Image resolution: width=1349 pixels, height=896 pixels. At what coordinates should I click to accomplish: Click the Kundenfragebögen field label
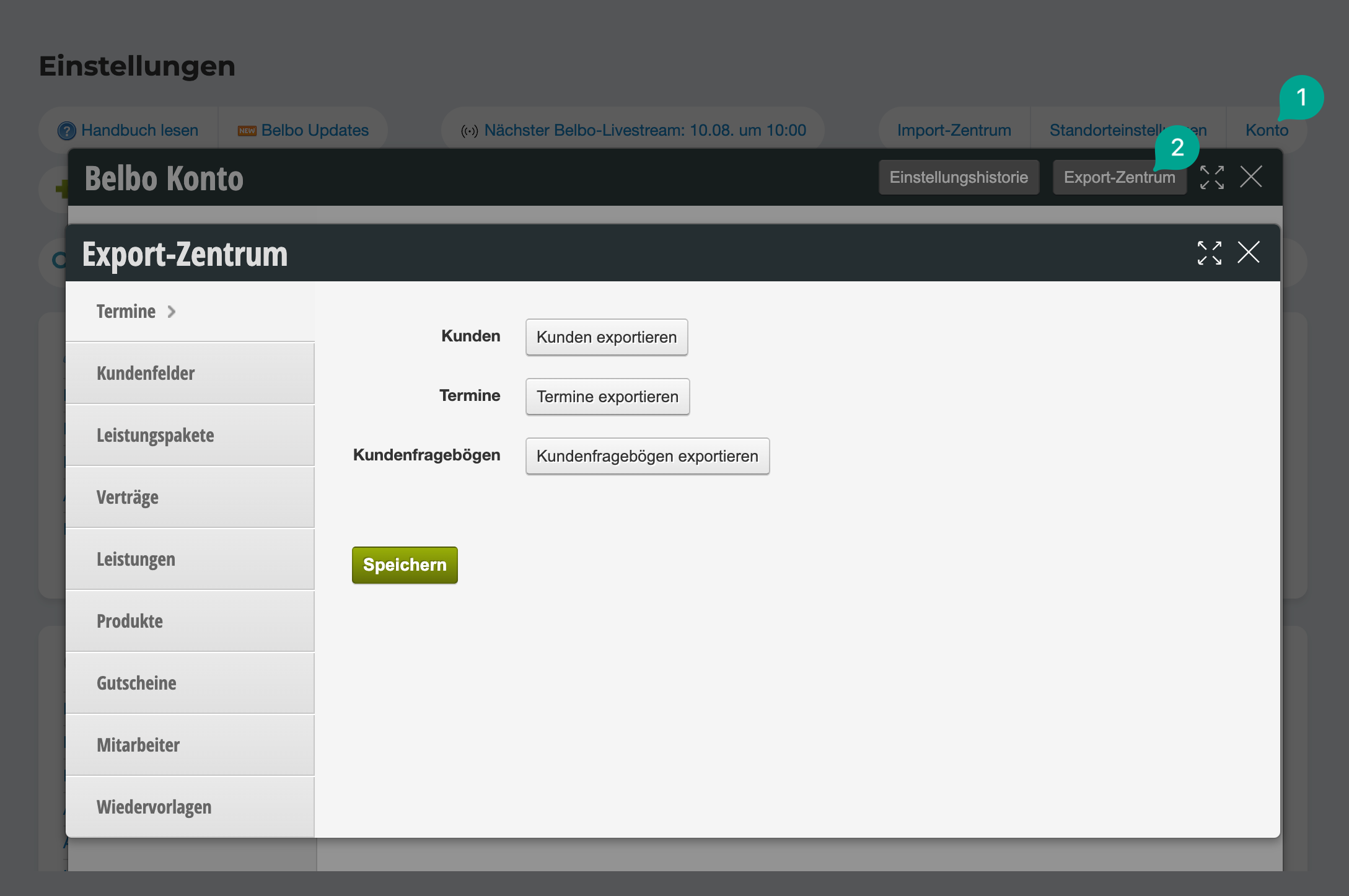coord(426,455)
